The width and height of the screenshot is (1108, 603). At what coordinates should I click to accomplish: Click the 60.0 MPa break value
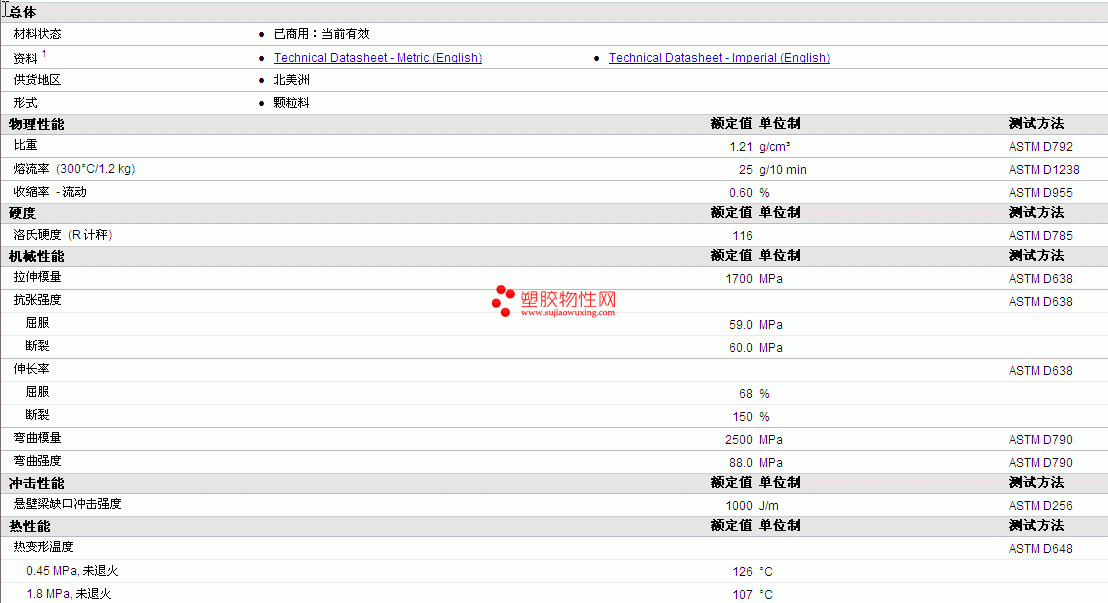(x=755, y=348)
